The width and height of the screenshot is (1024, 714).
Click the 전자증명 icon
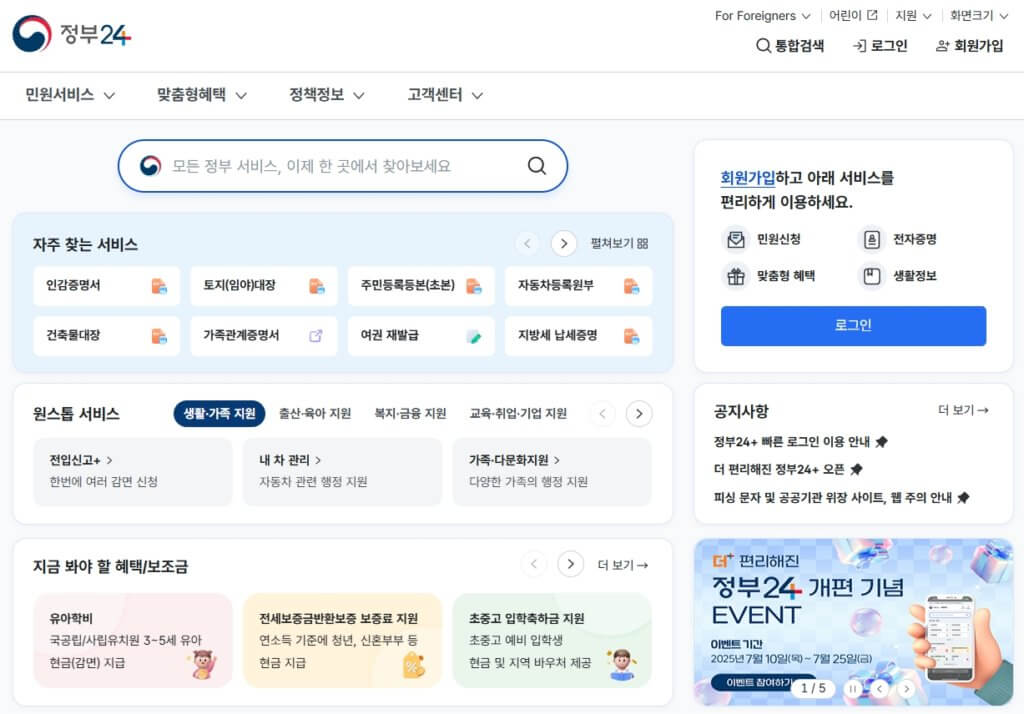click(872, 239)
